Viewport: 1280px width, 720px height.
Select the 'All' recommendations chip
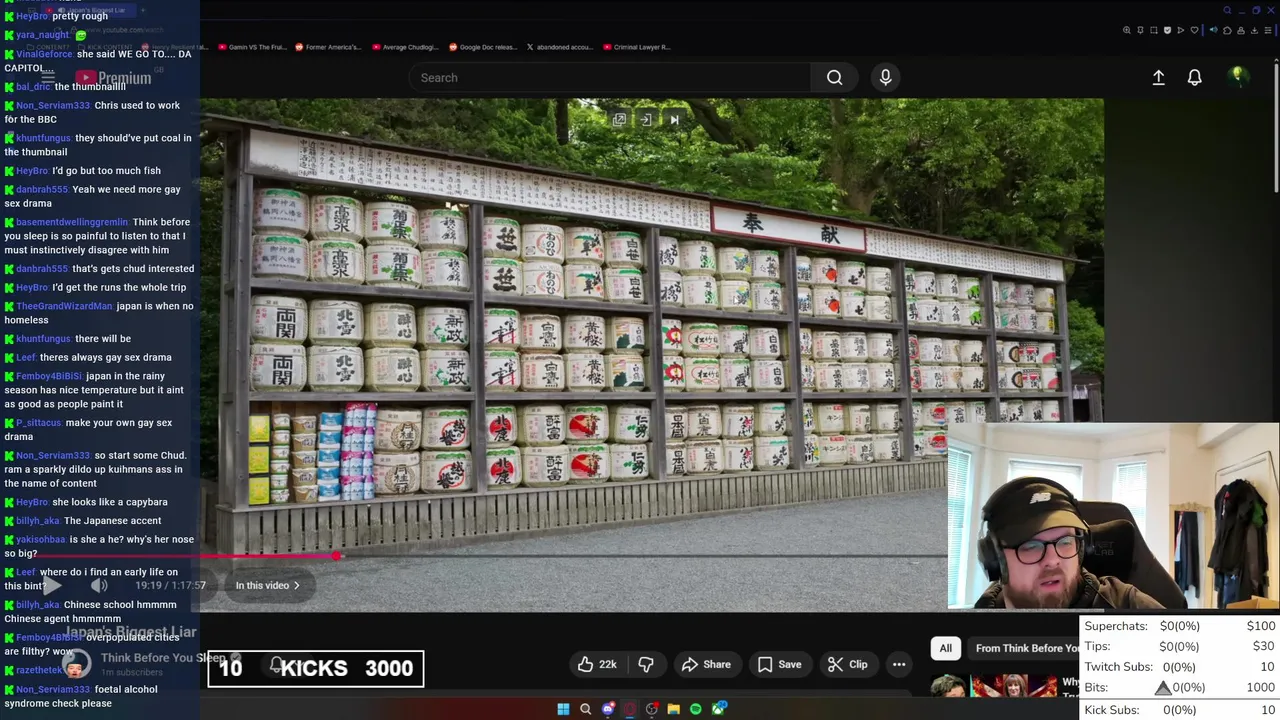945,648
